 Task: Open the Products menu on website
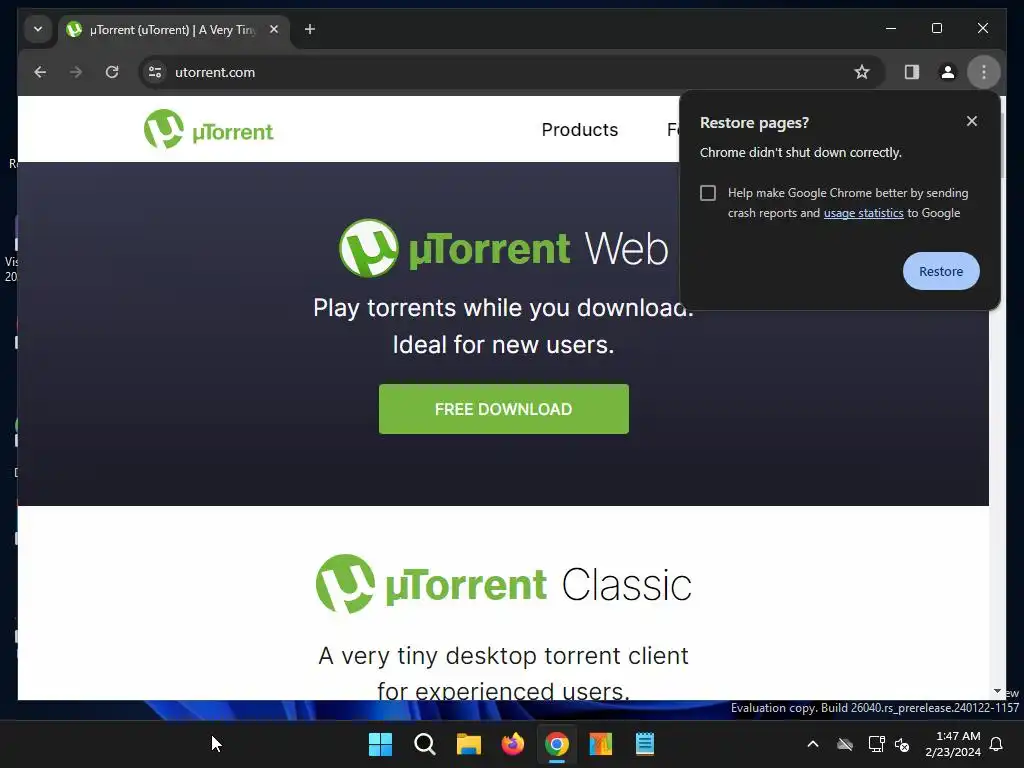click(x=579, y=130)
